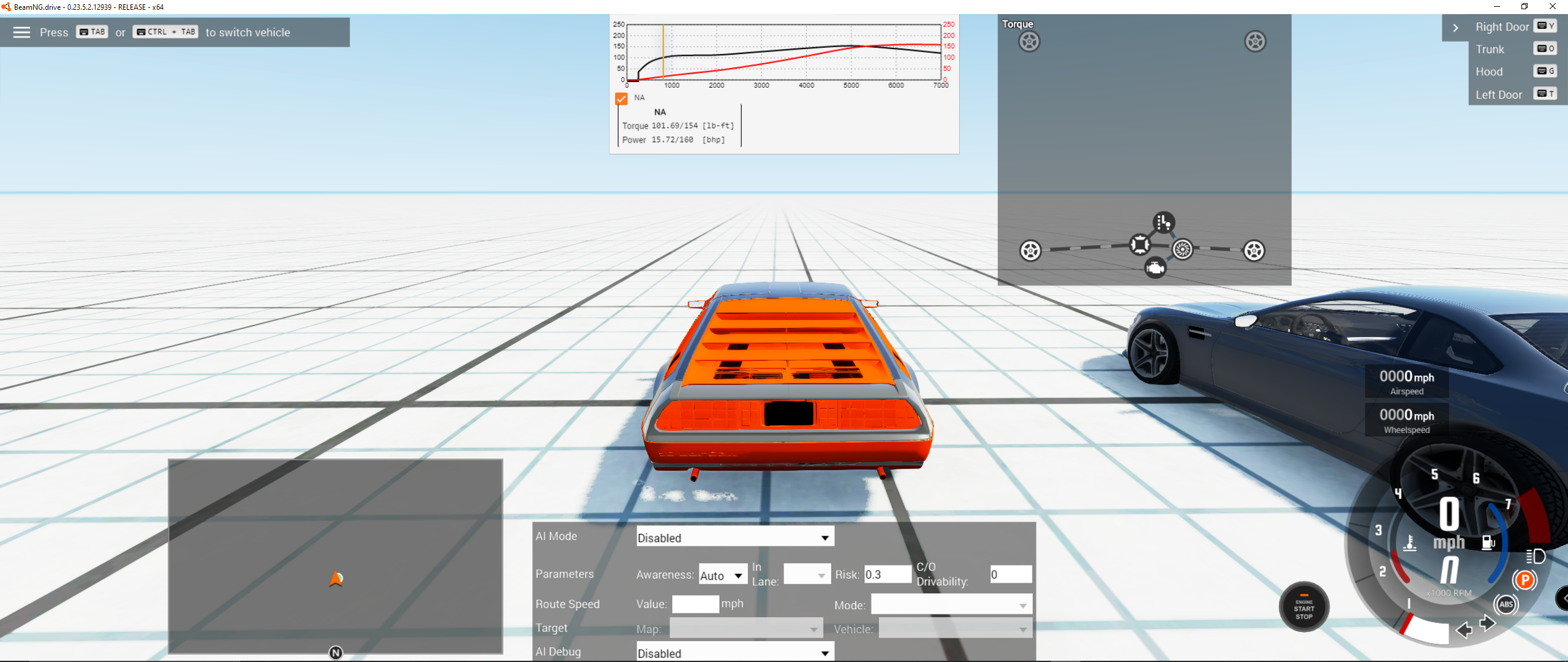Click the top-left wheel icon in Torque panel
Image resolution: width=1568 pixels, height=662 pixels.
click(1029, 42)
